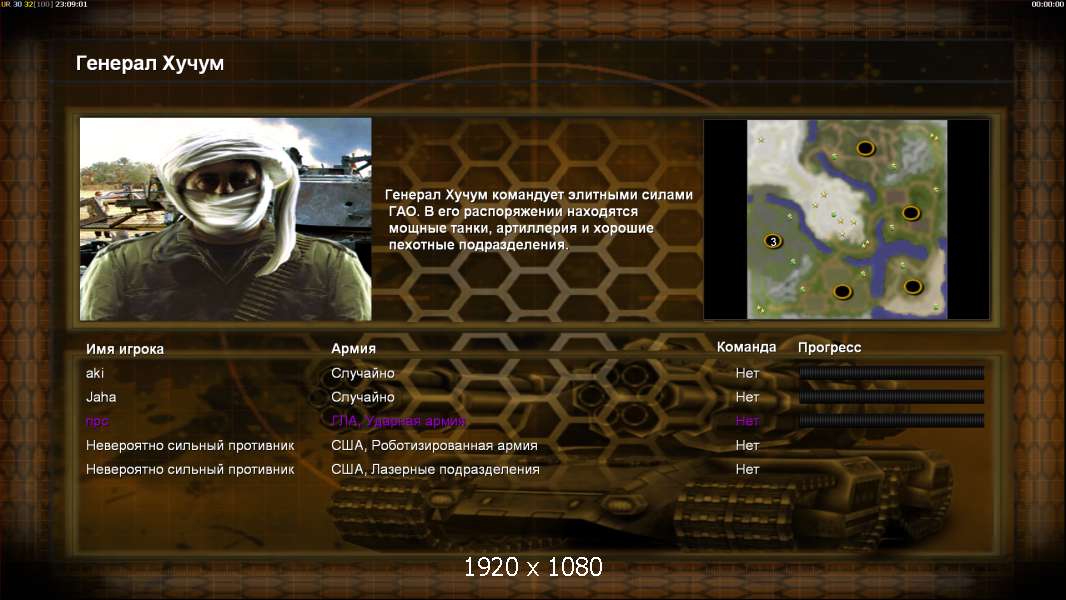Select the purple highlighted player name

click(97, 421)
